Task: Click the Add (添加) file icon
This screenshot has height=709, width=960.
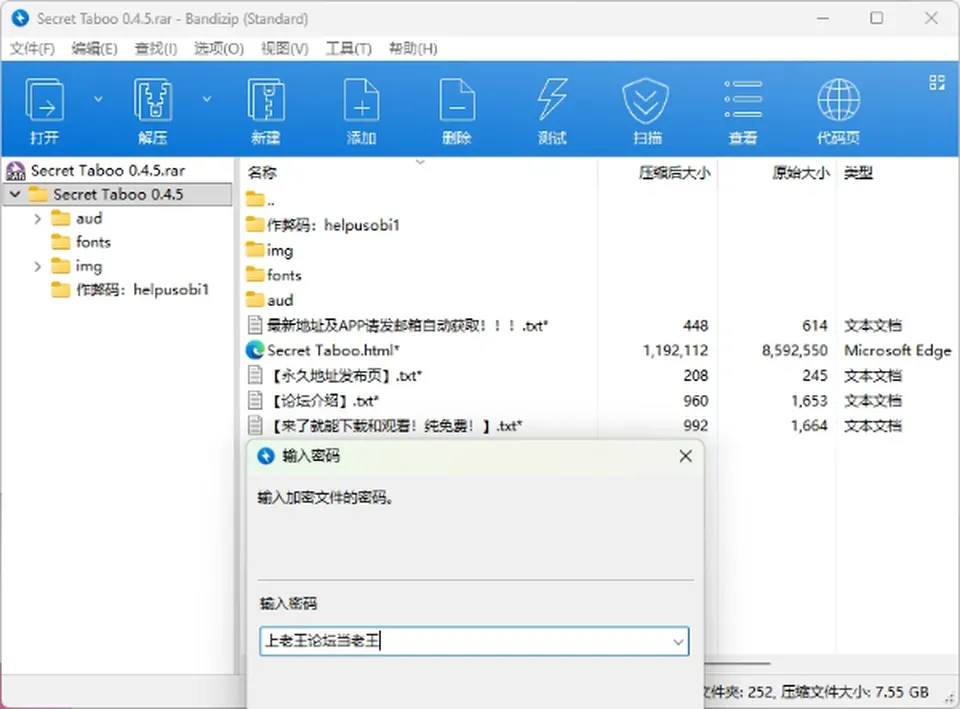Action: [x=361, y=100]
